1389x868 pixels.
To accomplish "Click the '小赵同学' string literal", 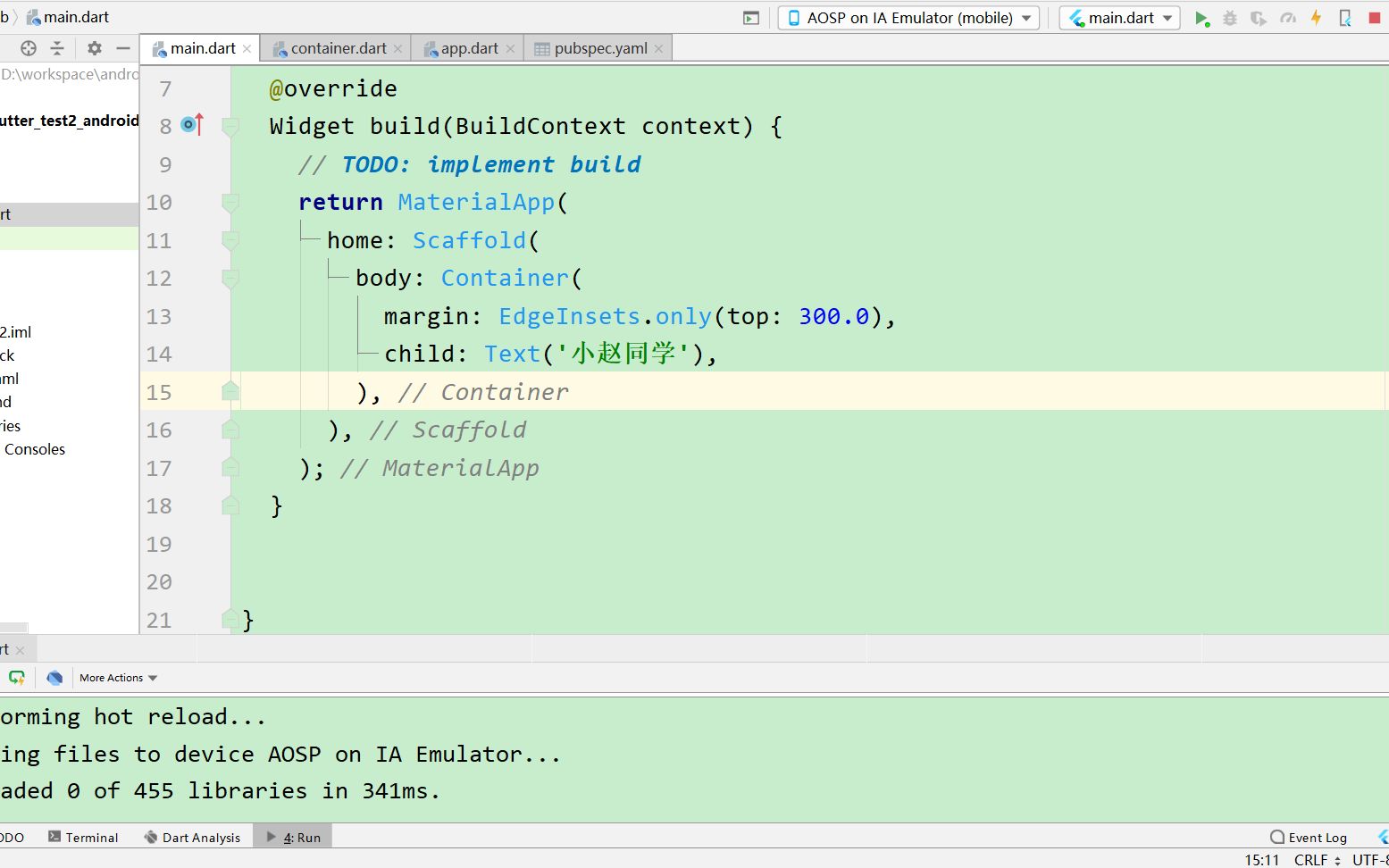I will click(623, 354).
